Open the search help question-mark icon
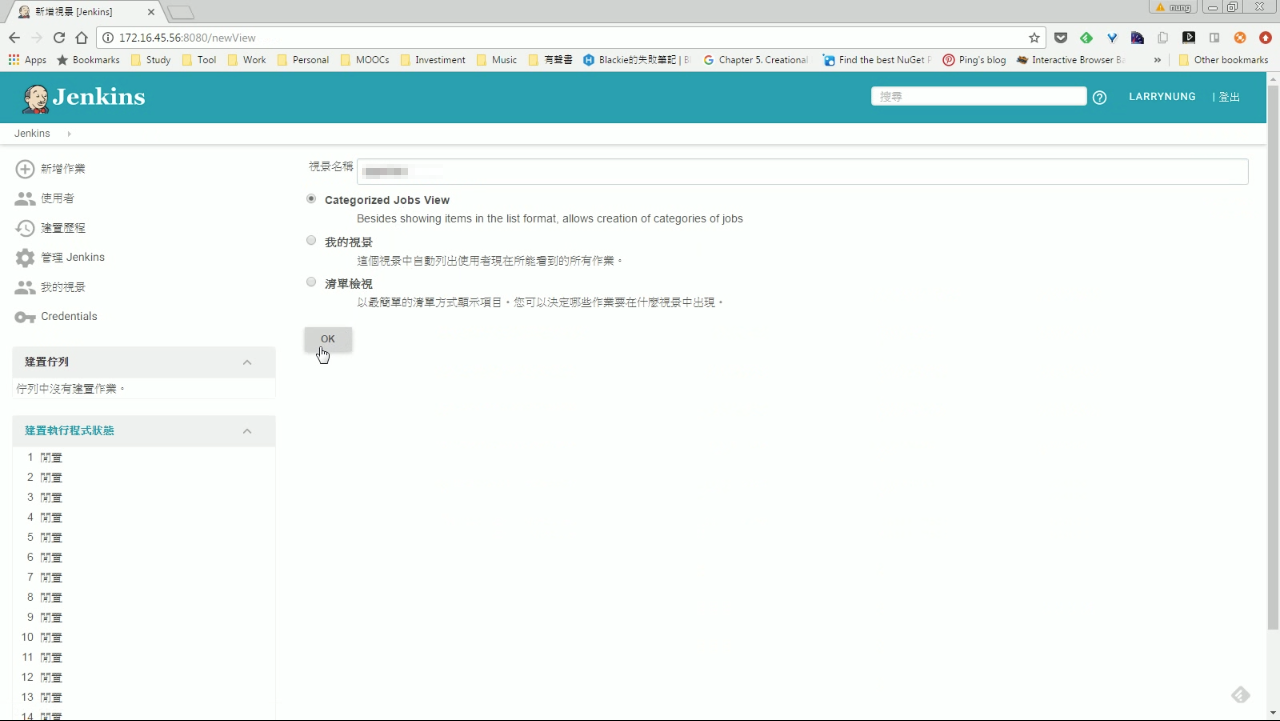 (x=1100, y=97)
